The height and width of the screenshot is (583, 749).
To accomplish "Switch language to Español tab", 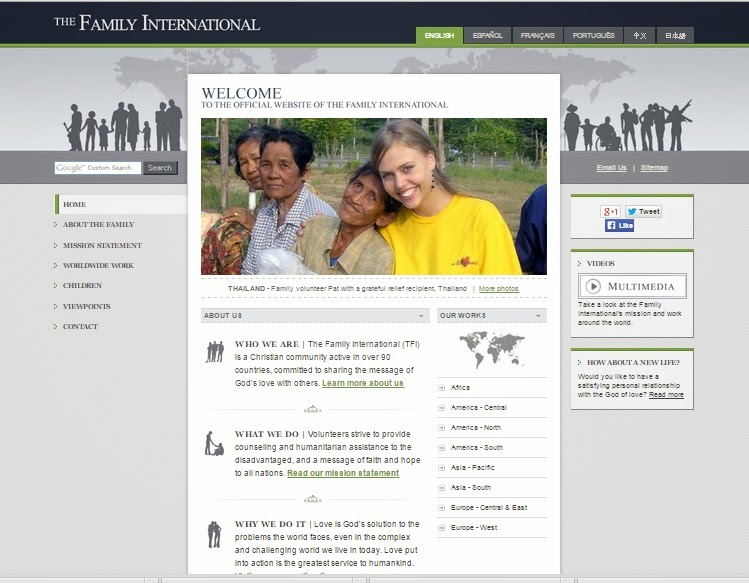I will pos(487,35).
